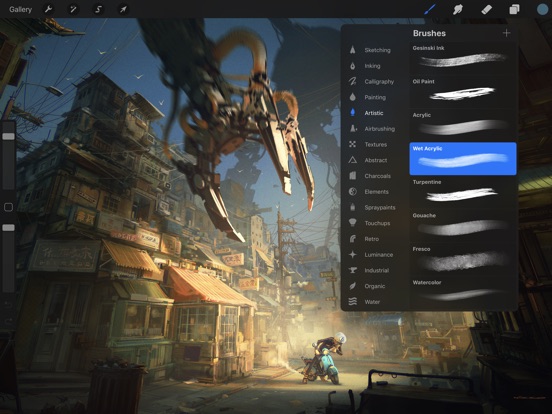Open the Calligraphy brush category
The width and height of the screenshot is (552, 414).
[x=372, y=82]
